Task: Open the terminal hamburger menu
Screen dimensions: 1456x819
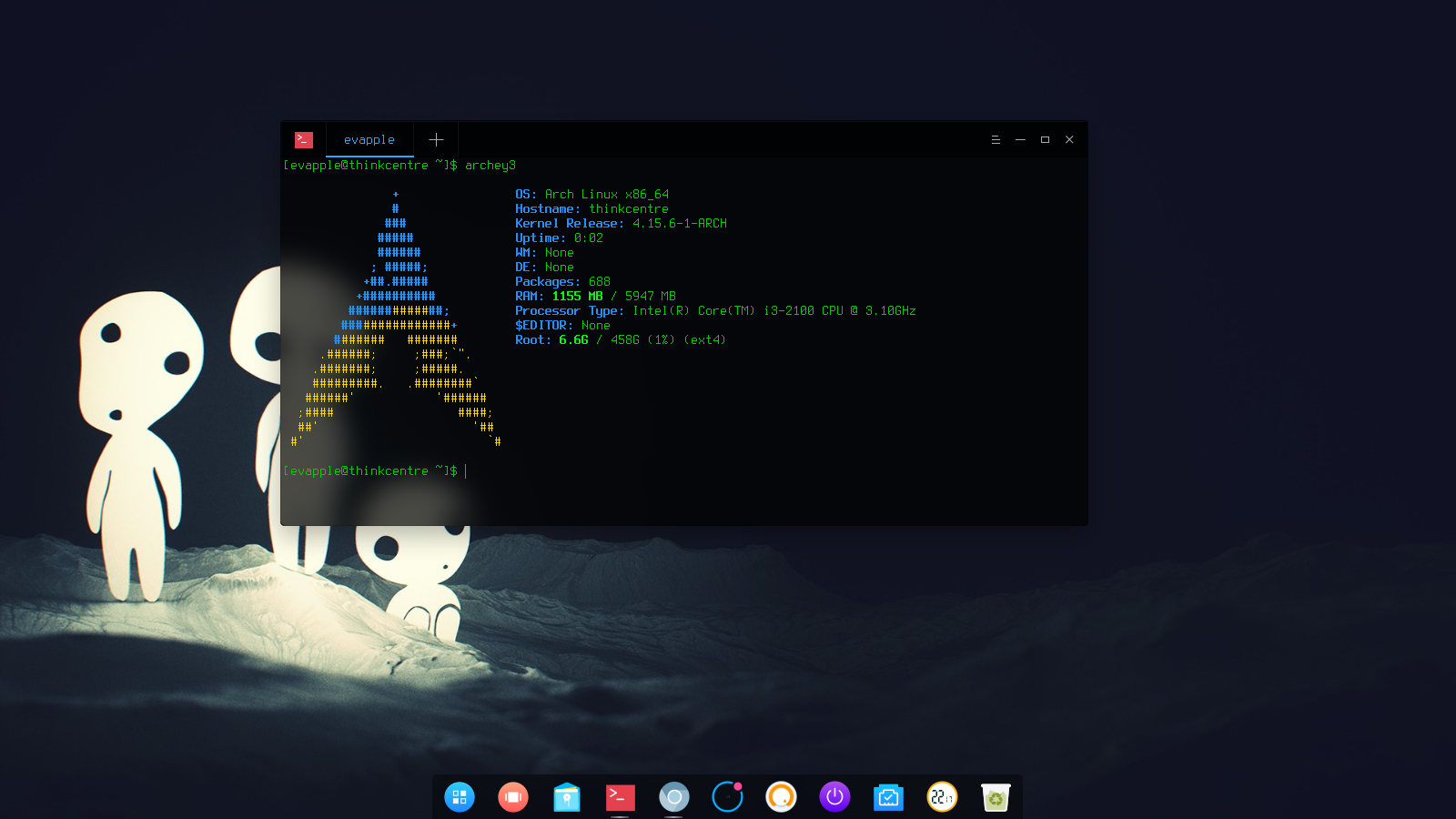Action: tap(996, 140)
